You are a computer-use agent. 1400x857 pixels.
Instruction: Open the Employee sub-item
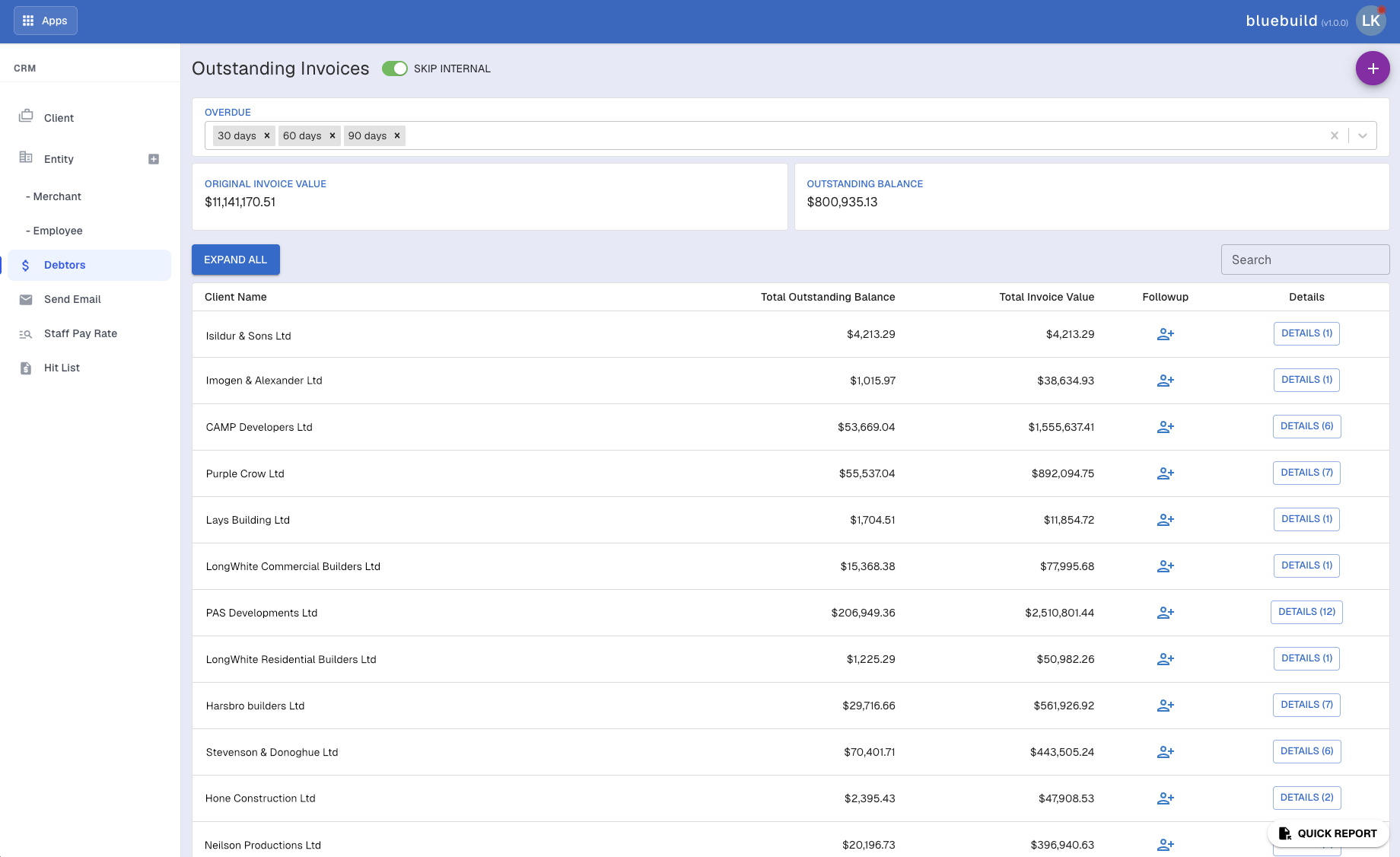[x=54, y=231]
